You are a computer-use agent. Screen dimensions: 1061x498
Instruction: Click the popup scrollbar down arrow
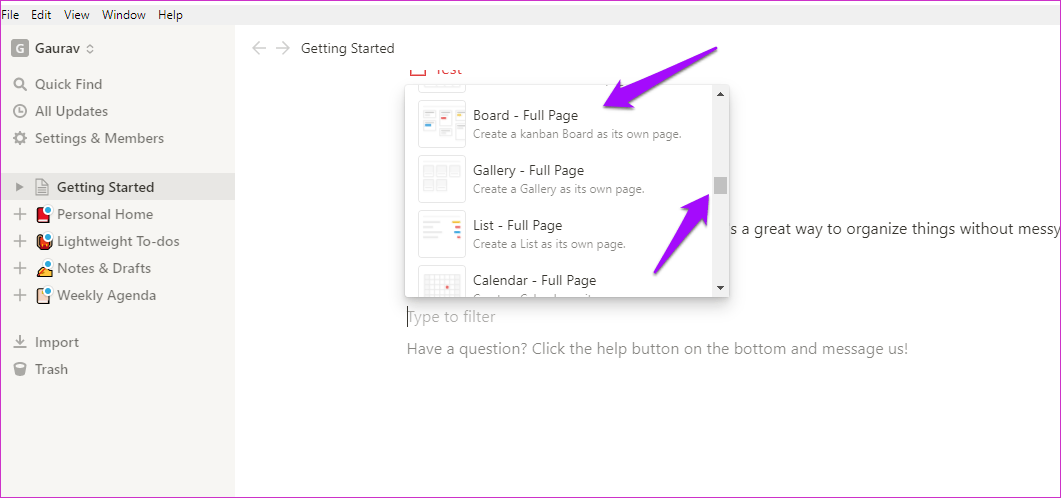click(721, 288)
